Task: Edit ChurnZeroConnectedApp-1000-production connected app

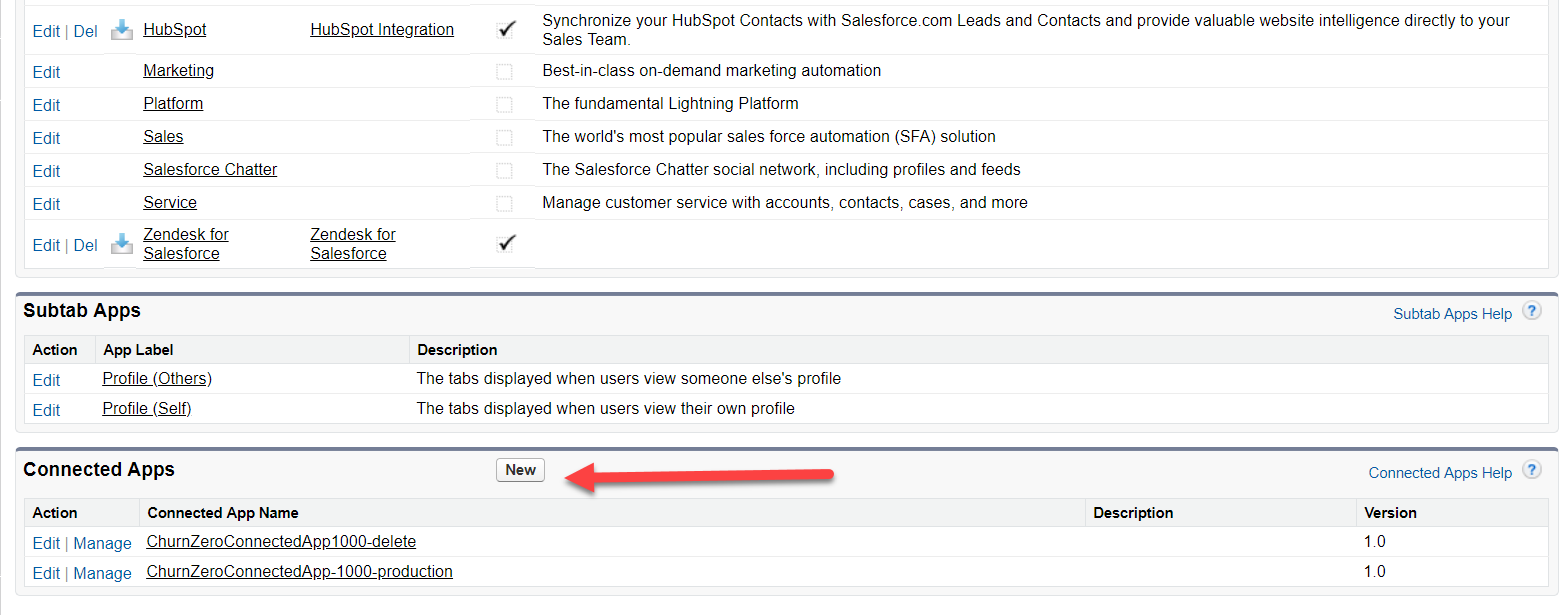Action: [46, 573]
